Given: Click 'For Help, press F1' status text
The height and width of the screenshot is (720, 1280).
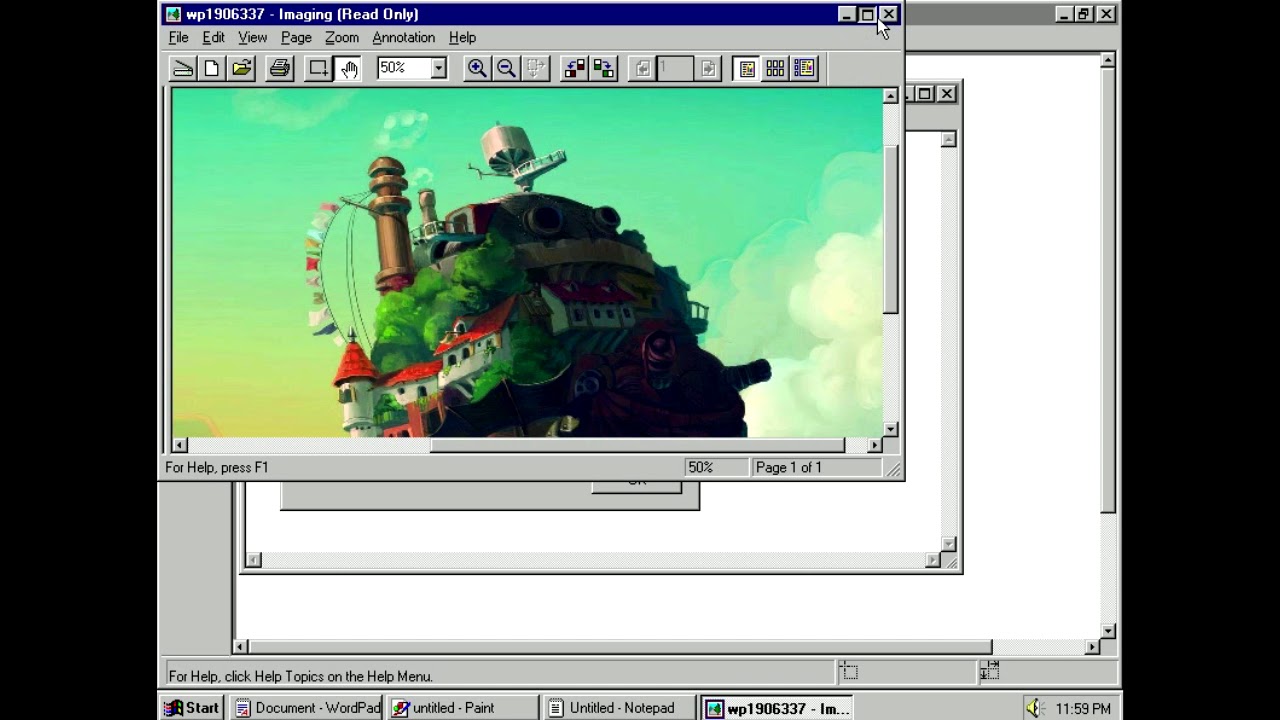Looking at the screenshot, I should 217,467.
